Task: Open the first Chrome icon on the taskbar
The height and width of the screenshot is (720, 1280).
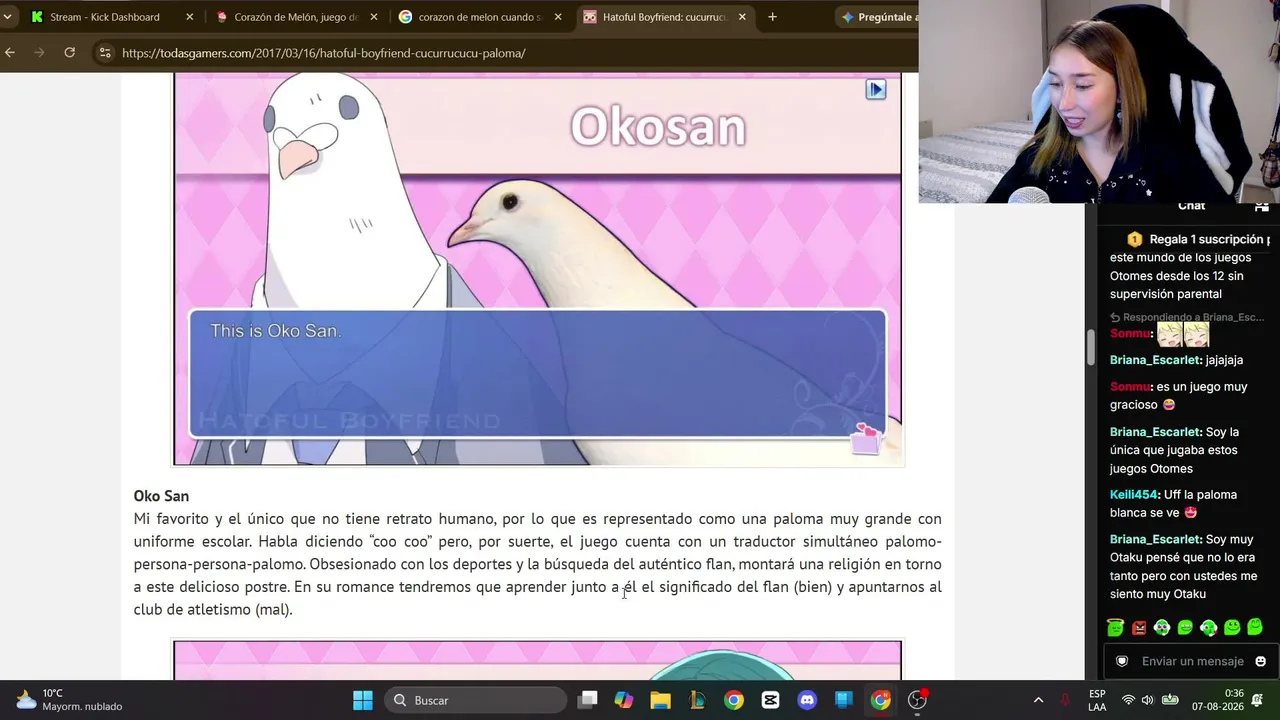Action: pyautogui.click(x=734, y=700)
